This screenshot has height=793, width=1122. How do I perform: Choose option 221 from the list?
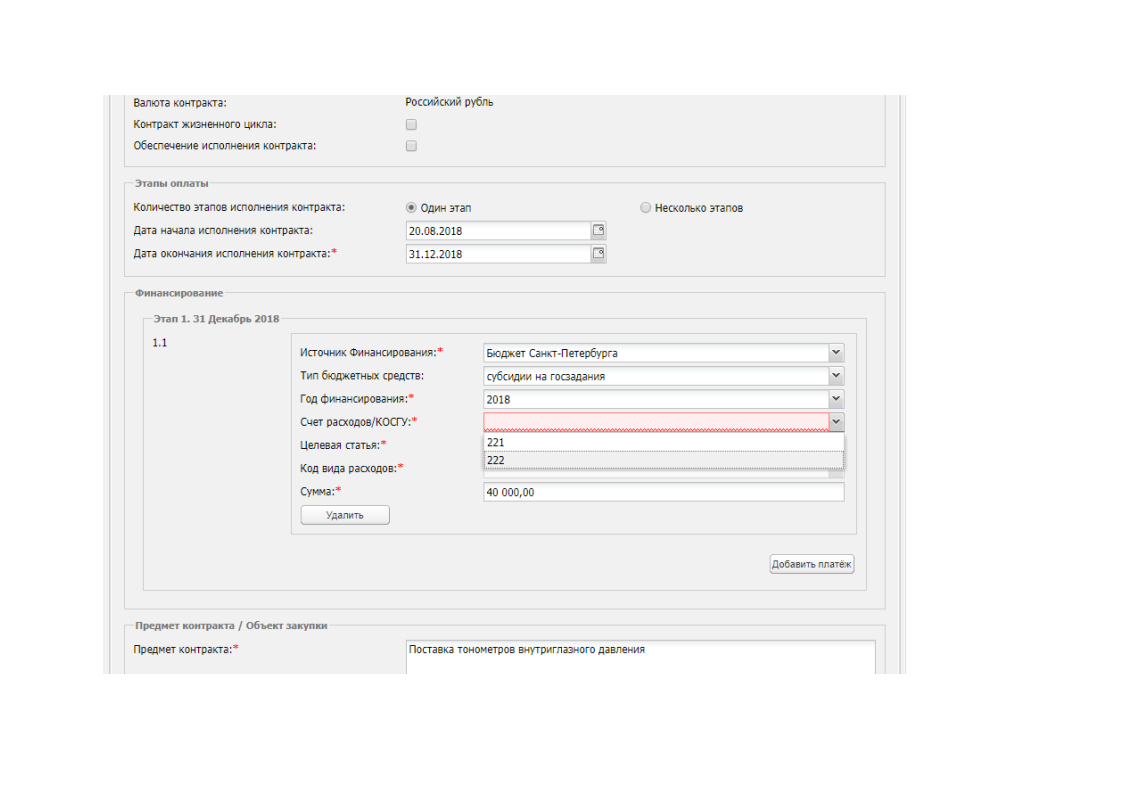click(x=664, y=442)
